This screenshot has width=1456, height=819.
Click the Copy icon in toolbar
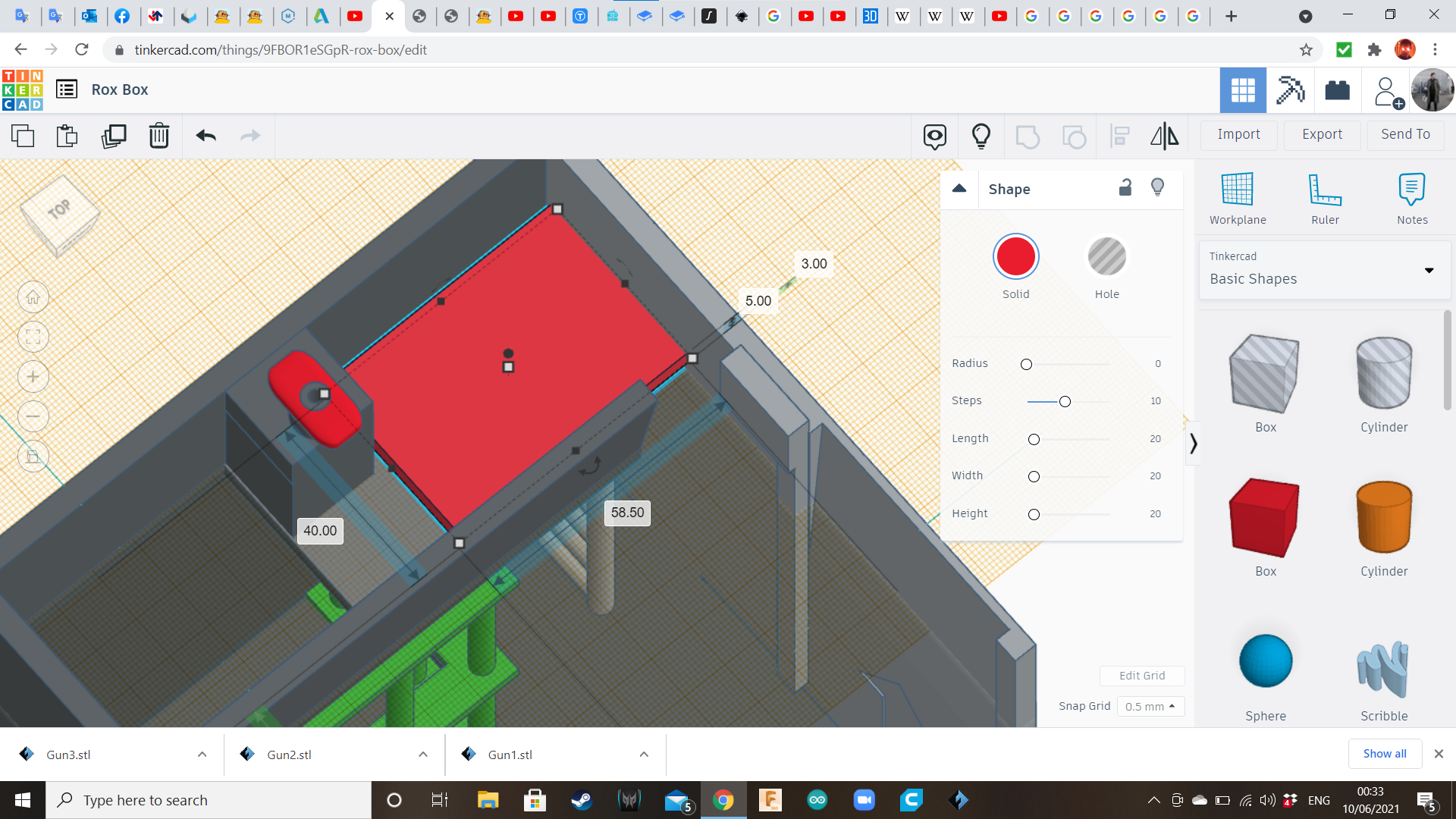point(23,136)
